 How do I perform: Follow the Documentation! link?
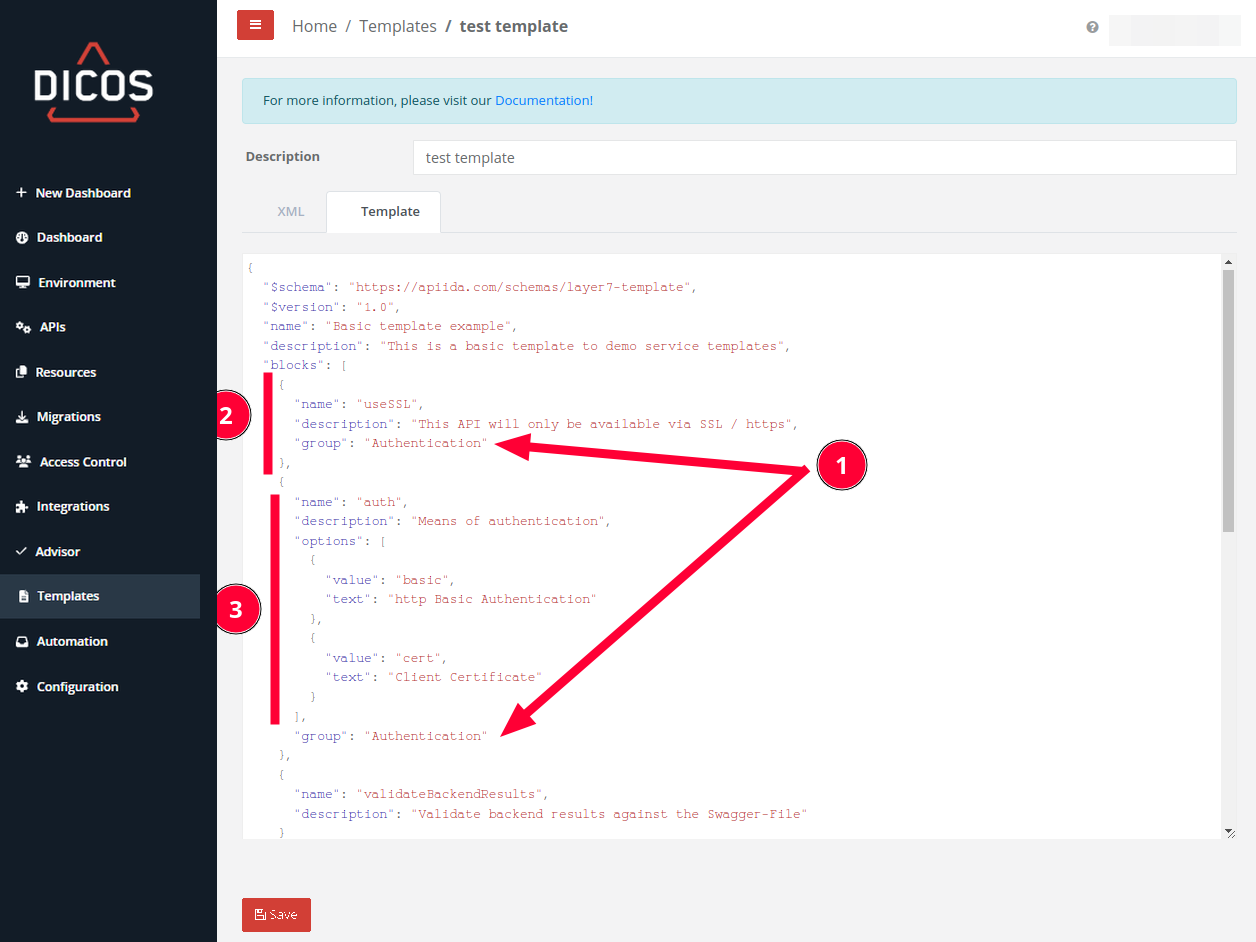(543, 101)
